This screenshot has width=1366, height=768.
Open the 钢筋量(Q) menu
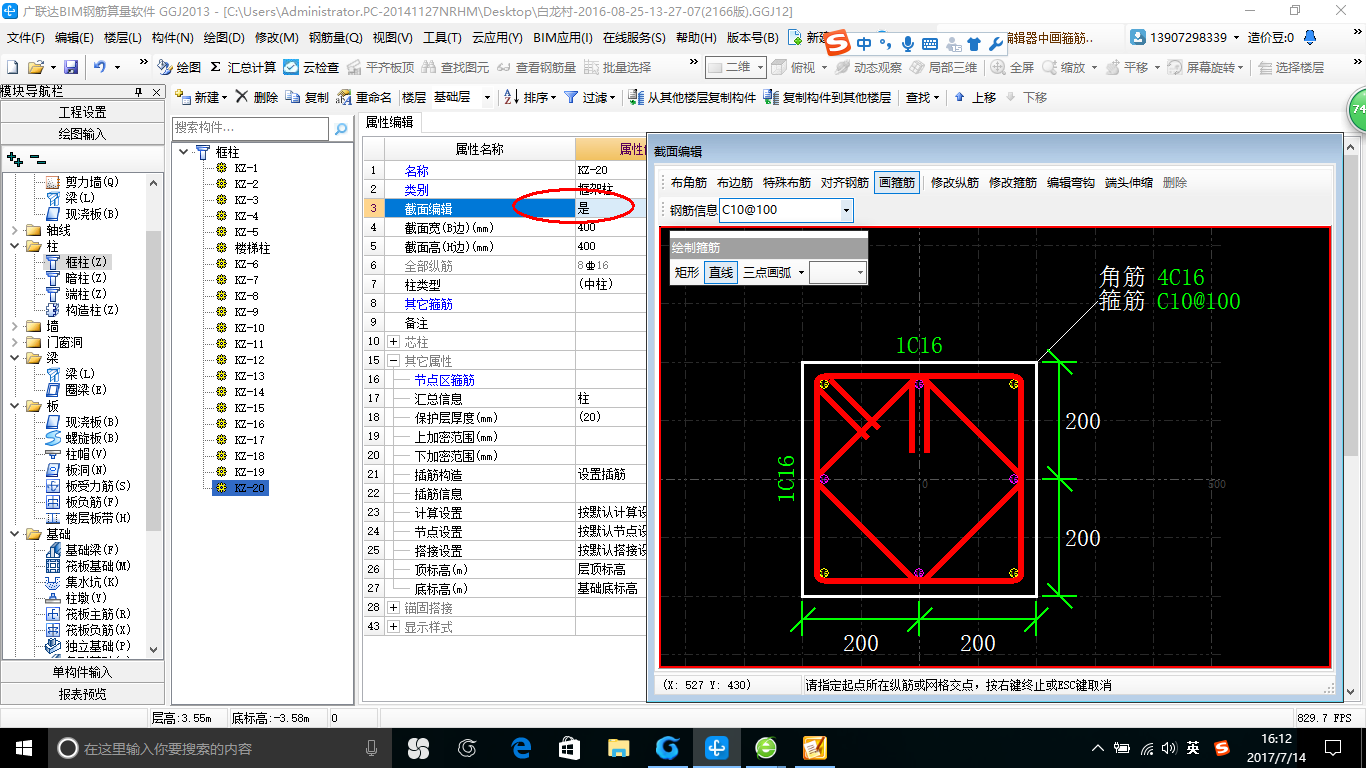[335, 38]
